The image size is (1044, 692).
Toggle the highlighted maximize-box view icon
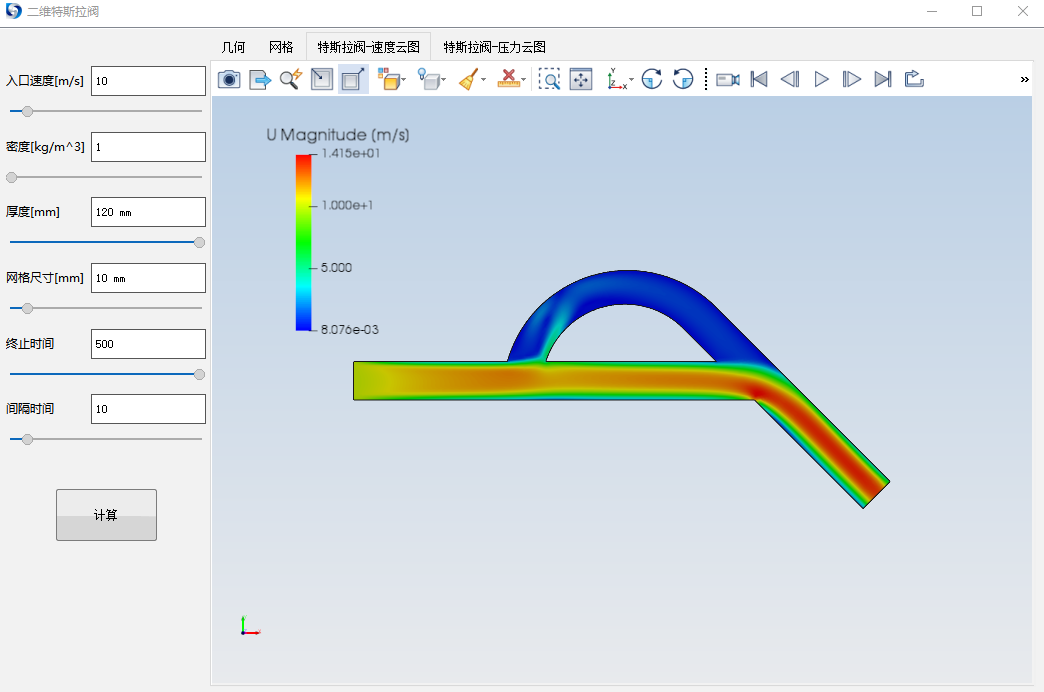[x=352, y=80]
